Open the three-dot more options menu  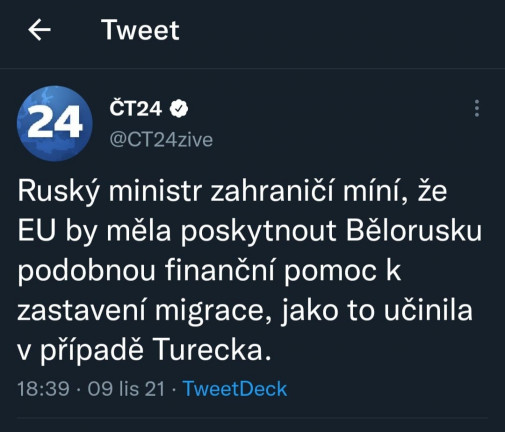[477, 108]
